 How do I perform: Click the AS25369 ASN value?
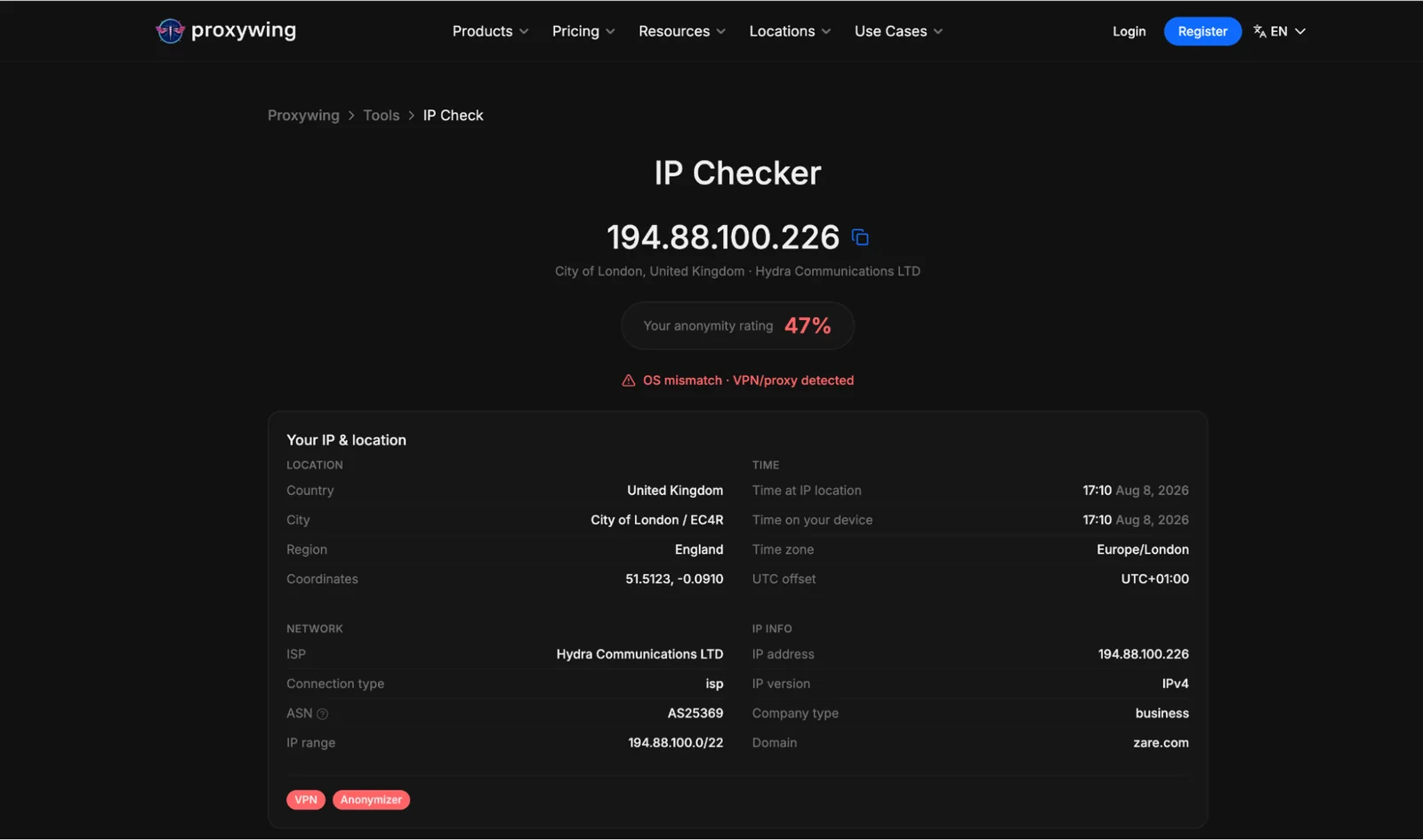(x=695, y=713)
